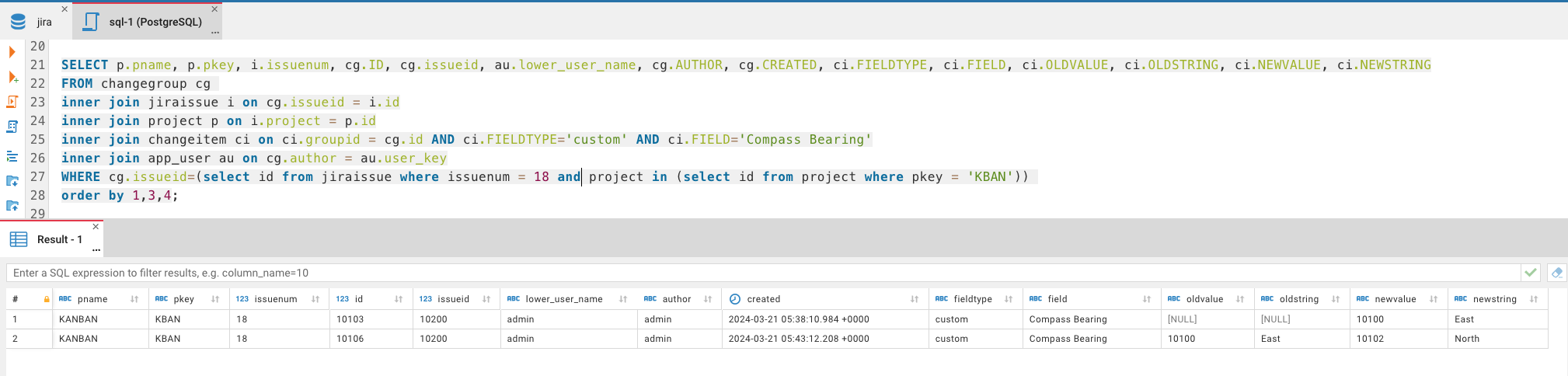Sort results by the created column arrows

pyautogui.click(x=915, y=299)
